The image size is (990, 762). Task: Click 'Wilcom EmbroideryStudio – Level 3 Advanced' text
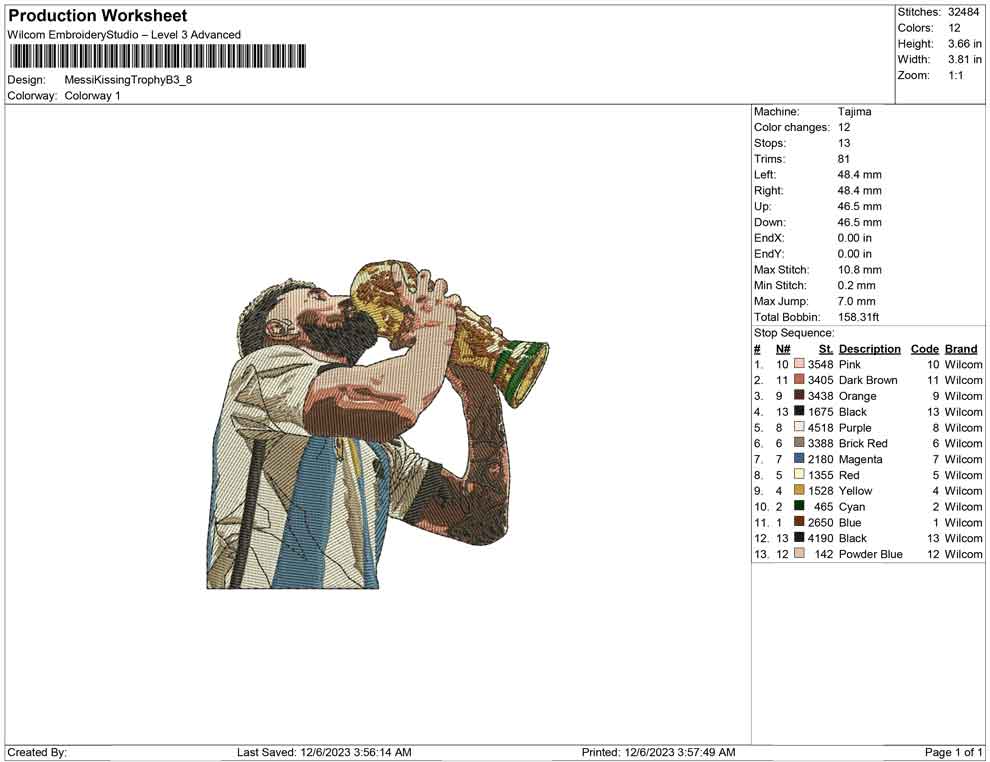(x=124, y=35)
